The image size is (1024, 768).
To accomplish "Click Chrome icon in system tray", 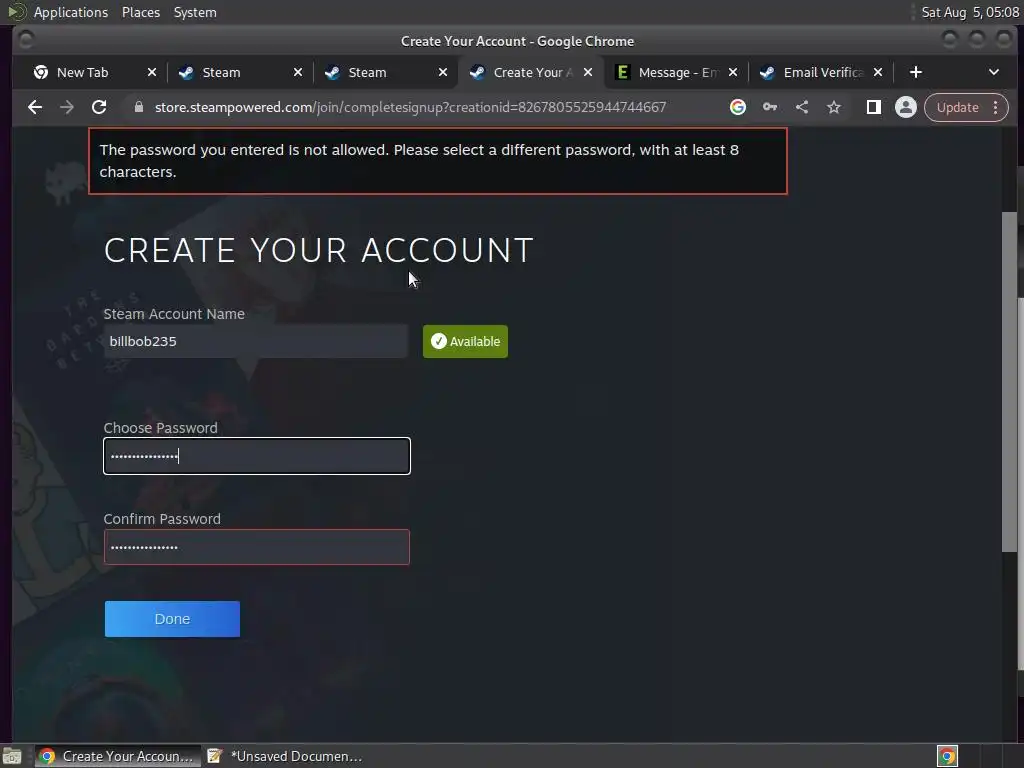I will (947, 756).
